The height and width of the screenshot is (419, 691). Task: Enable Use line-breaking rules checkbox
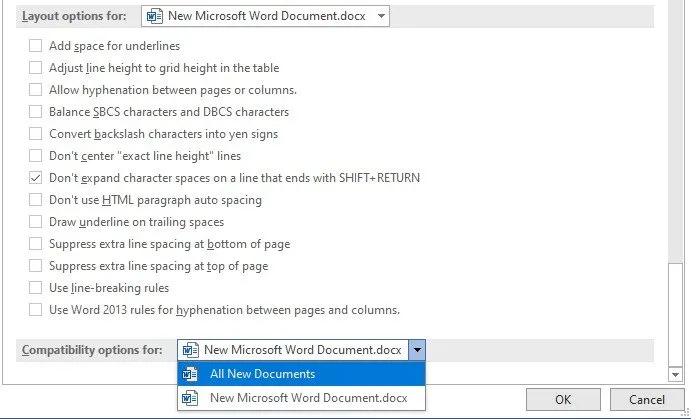36,288
